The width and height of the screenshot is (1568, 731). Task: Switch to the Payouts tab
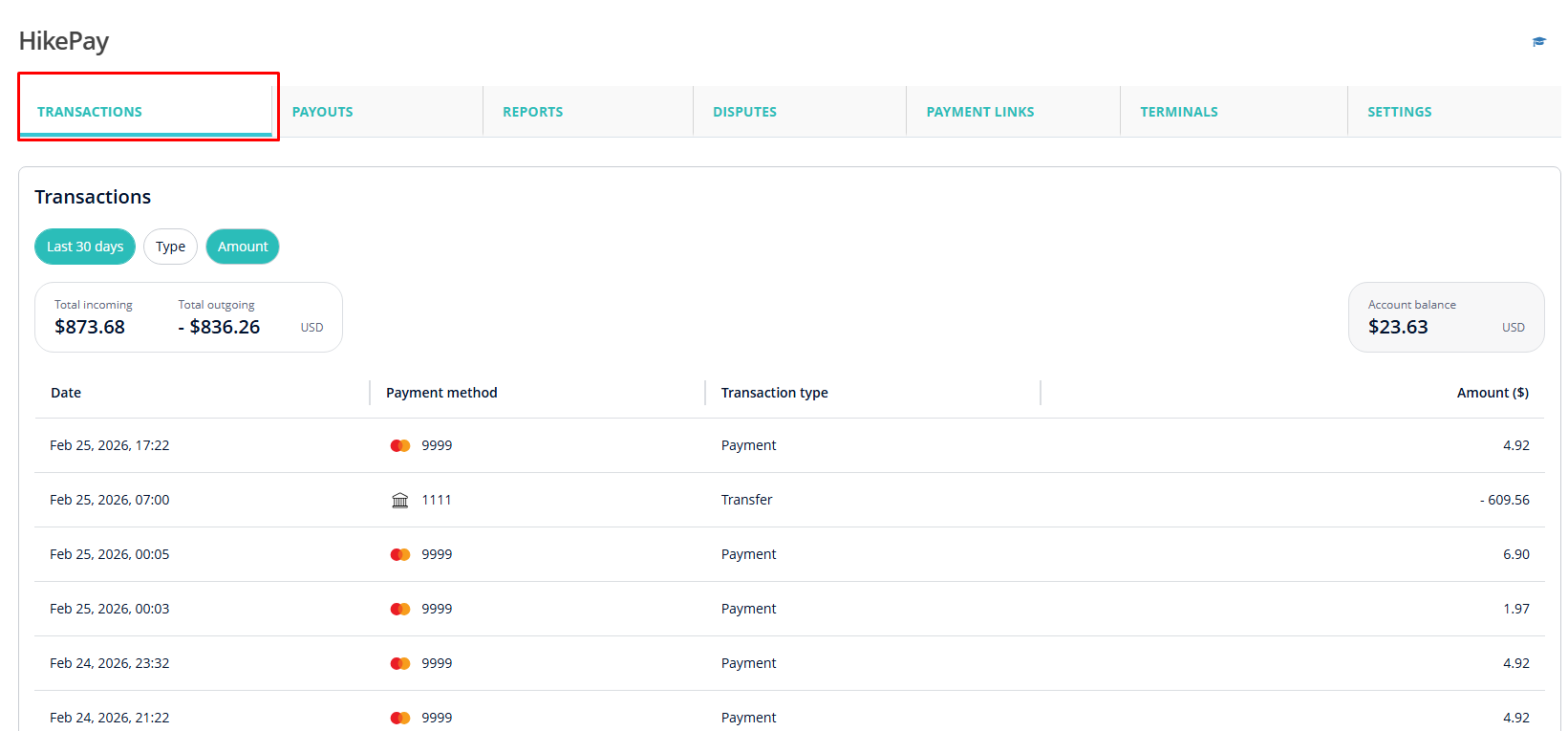coord(323,112)
